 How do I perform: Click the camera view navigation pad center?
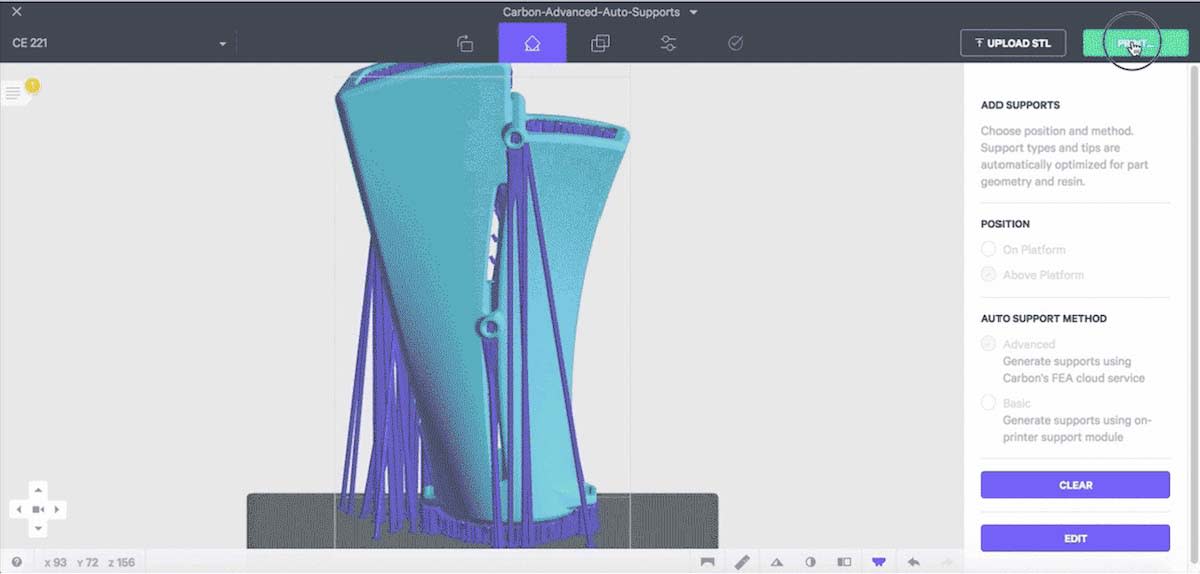pos(38,509)
